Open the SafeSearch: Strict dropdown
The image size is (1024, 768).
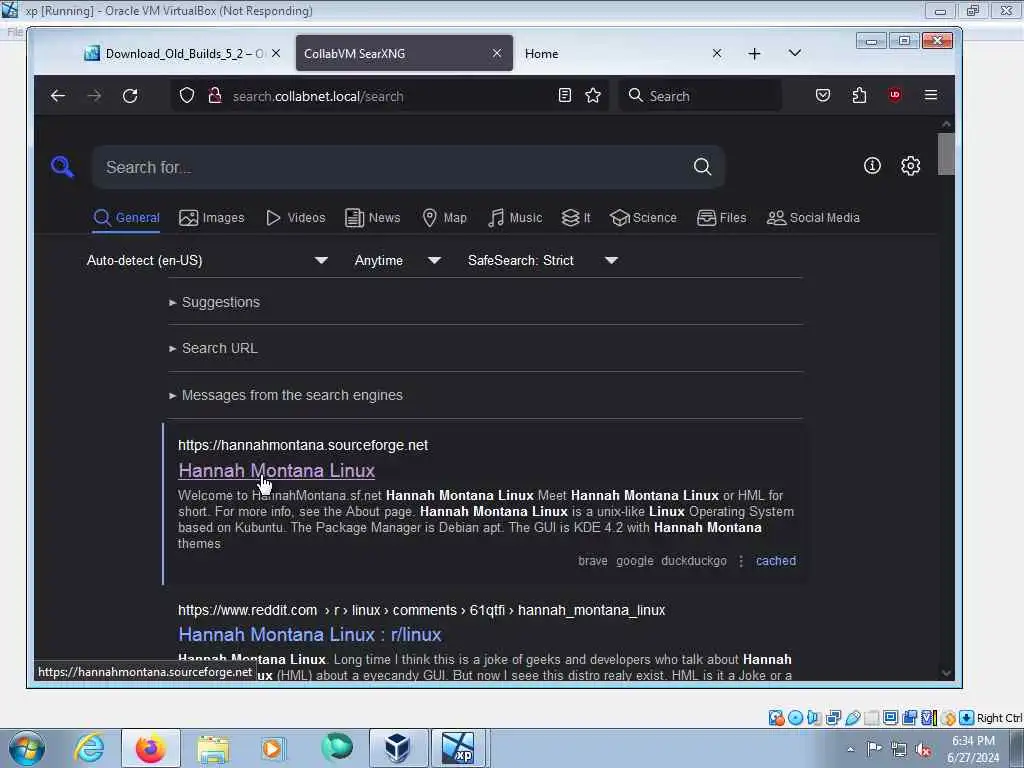click(543, 260)
